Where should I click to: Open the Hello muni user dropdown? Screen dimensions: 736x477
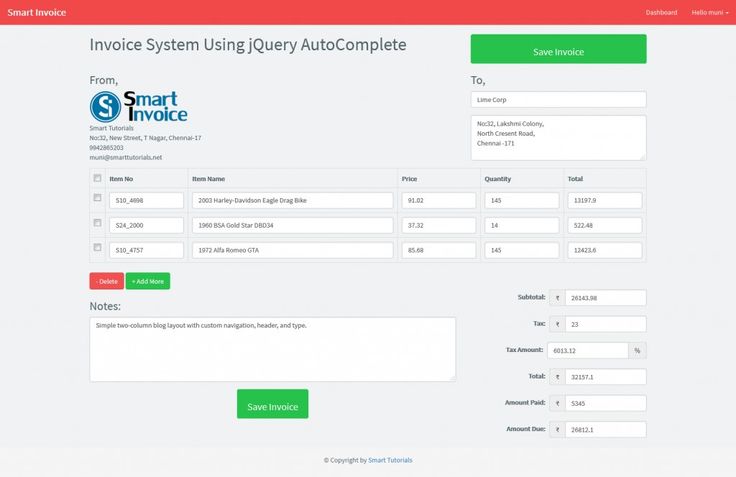pos(710,13)
